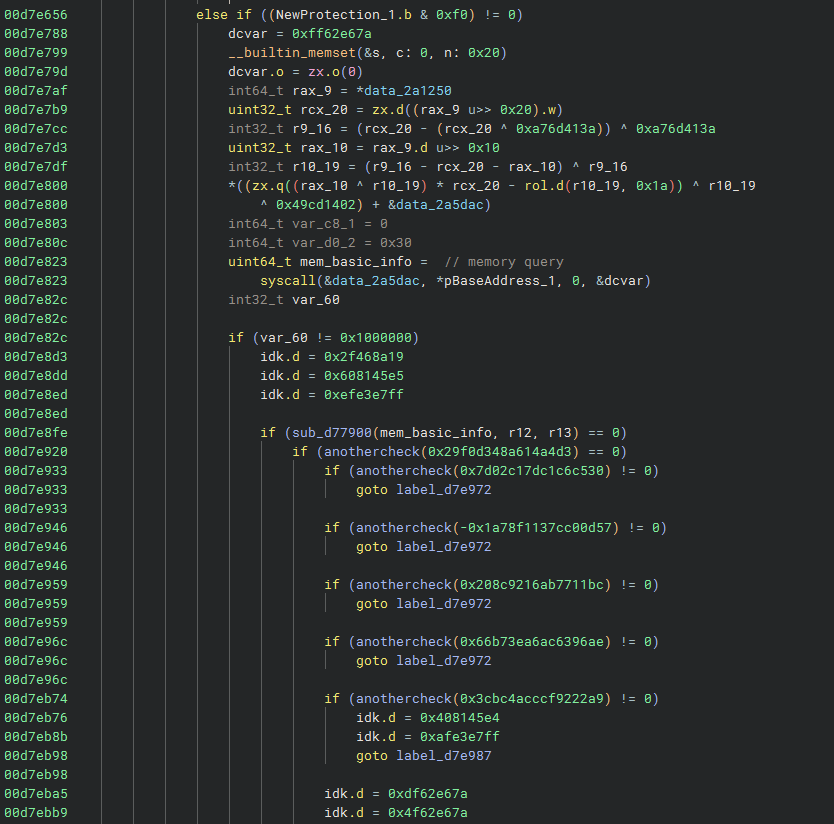Click the value 0x2f468a19
The image size is (834, 824).
click(x=364, y=357)
